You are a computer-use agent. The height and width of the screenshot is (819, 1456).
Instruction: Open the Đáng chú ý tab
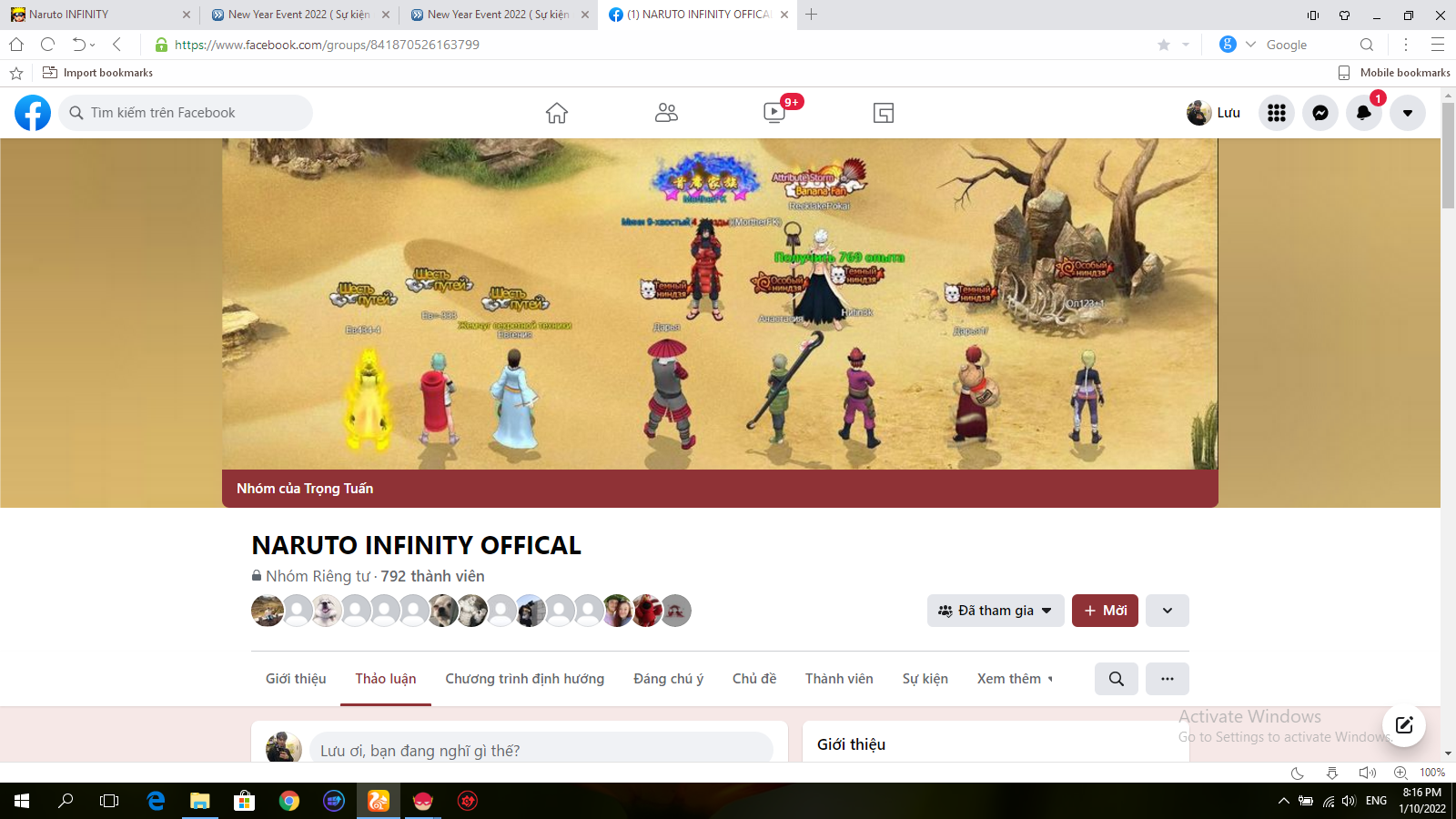(x=669, y=679)
